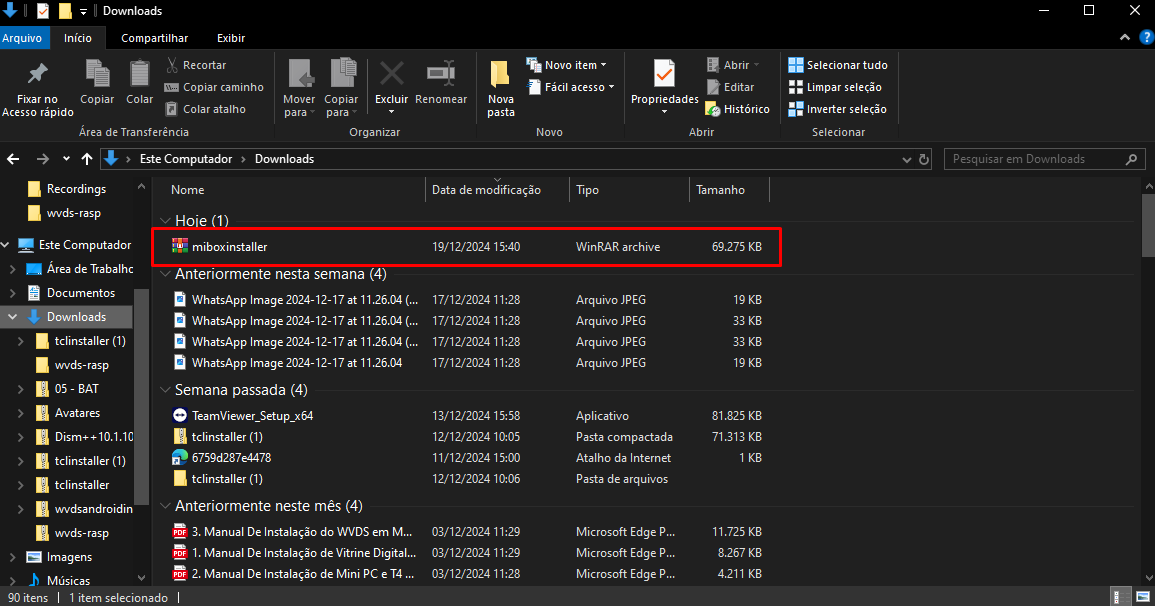Collapse Este Computador tree node
Screen dimensions: 1155x606
click(6, 244)
